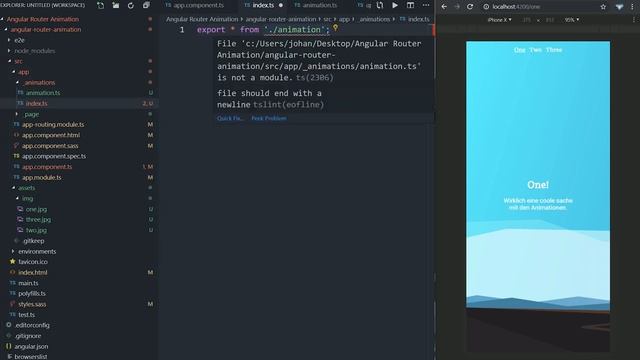Screen dimensions: 640x360
Task: Select index.ts under _animations in tree
Action: (x=36, y=103)
